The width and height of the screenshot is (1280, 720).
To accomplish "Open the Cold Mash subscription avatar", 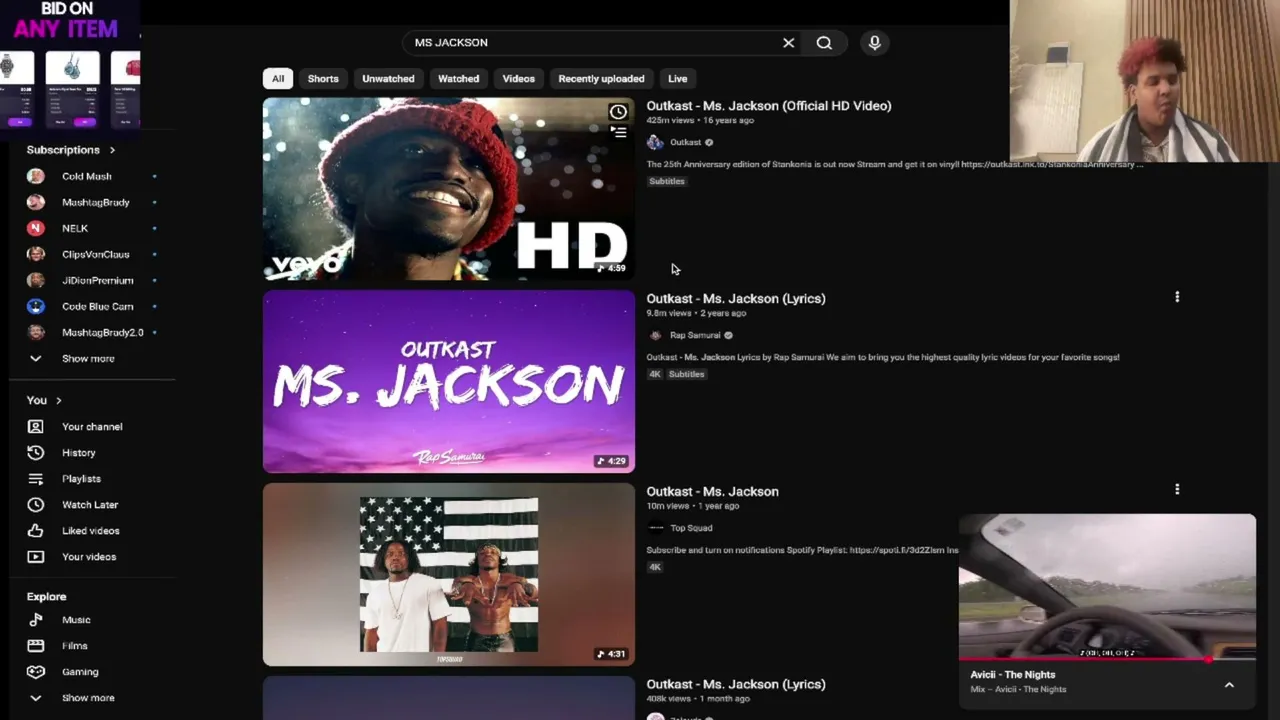I will (x=36, y=176).
